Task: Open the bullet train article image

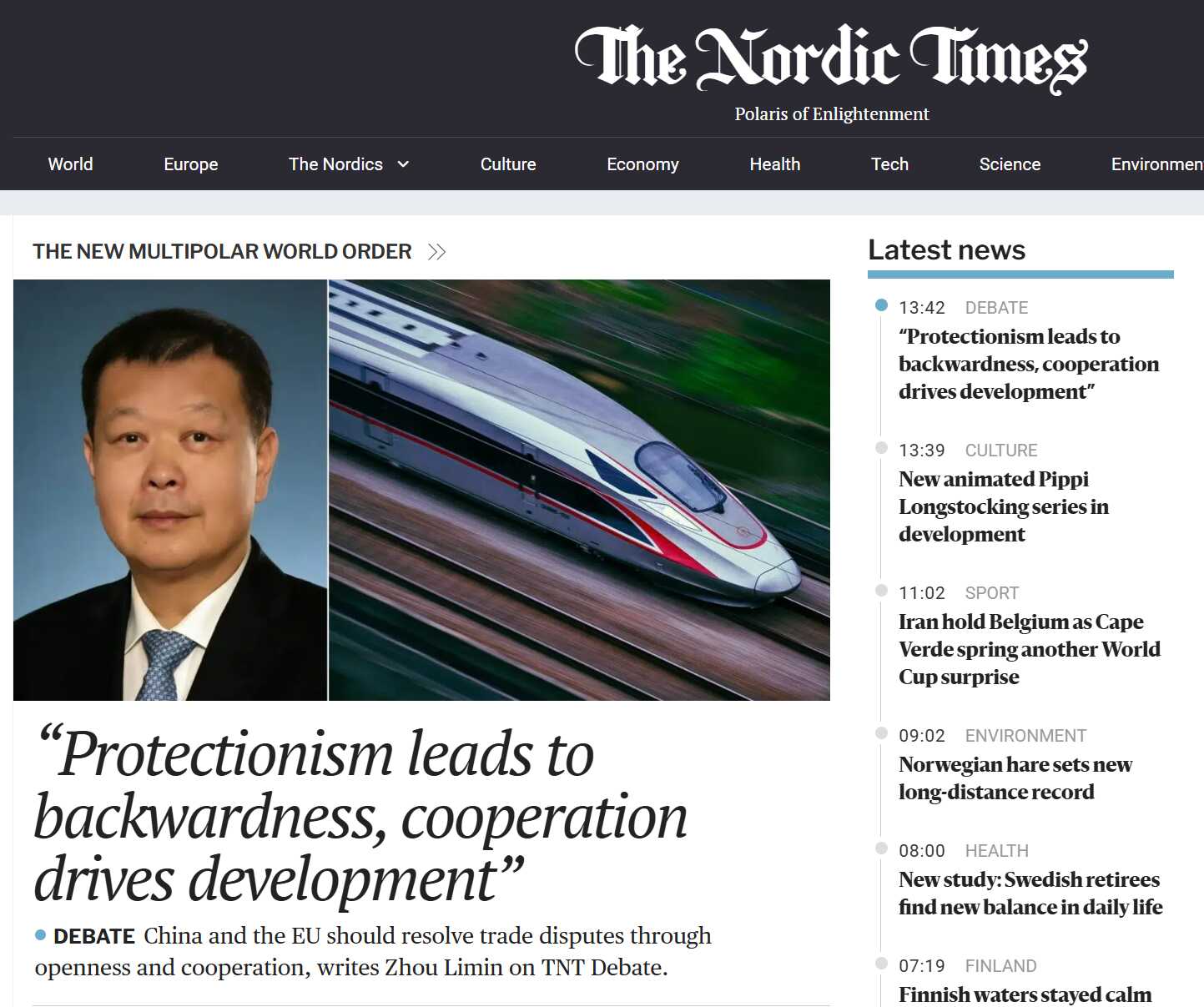Action: tap(580, 490)
